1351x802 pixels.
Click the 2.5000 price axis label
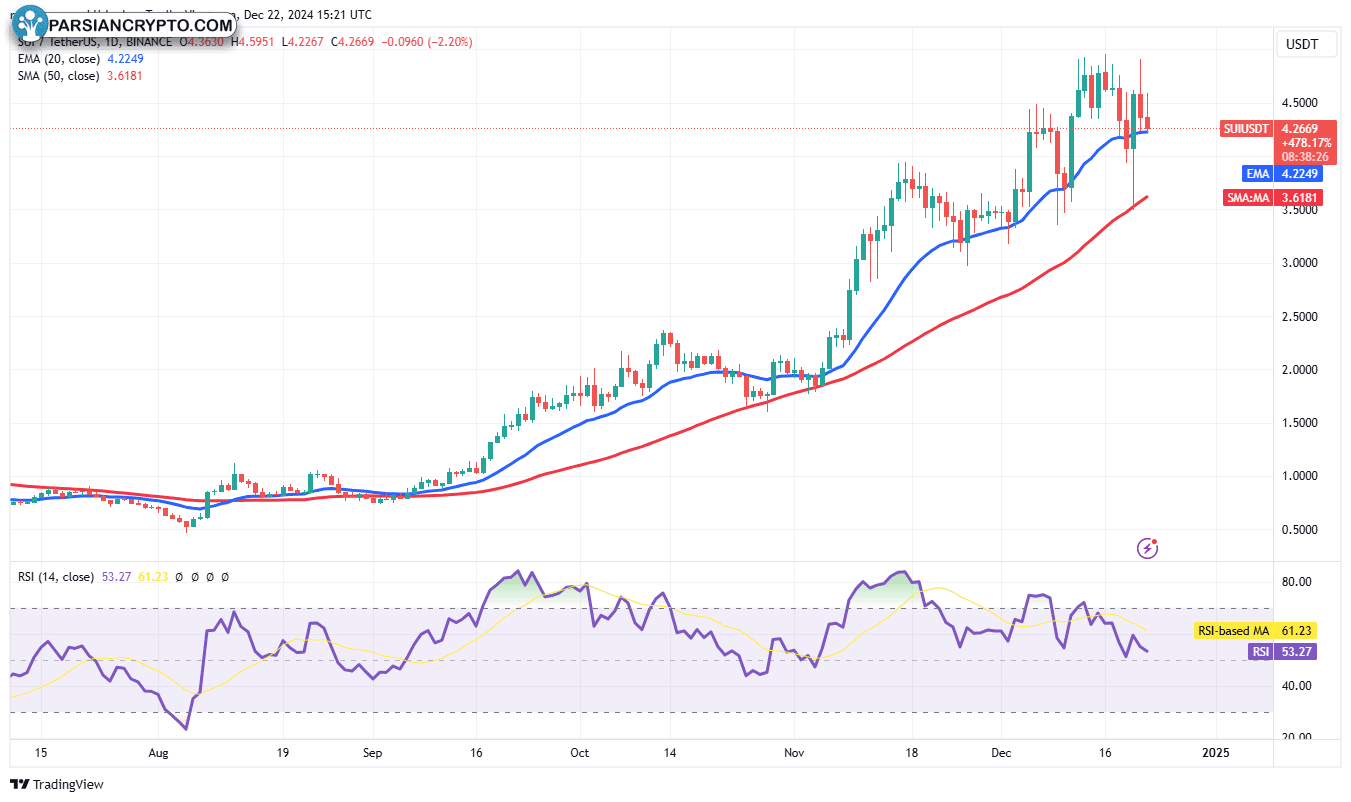point(1302,317)
